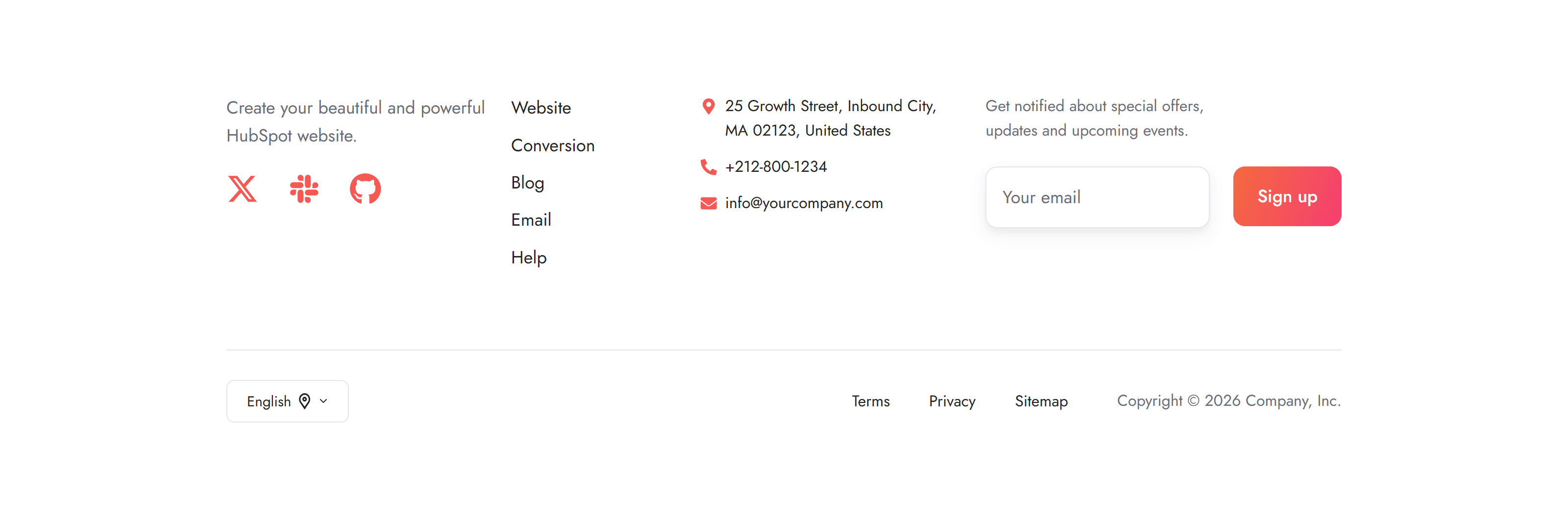Open the GitHub social icon
This screenshot has height=516, width=1568.
pyautogui.click(x=365, y=188)
